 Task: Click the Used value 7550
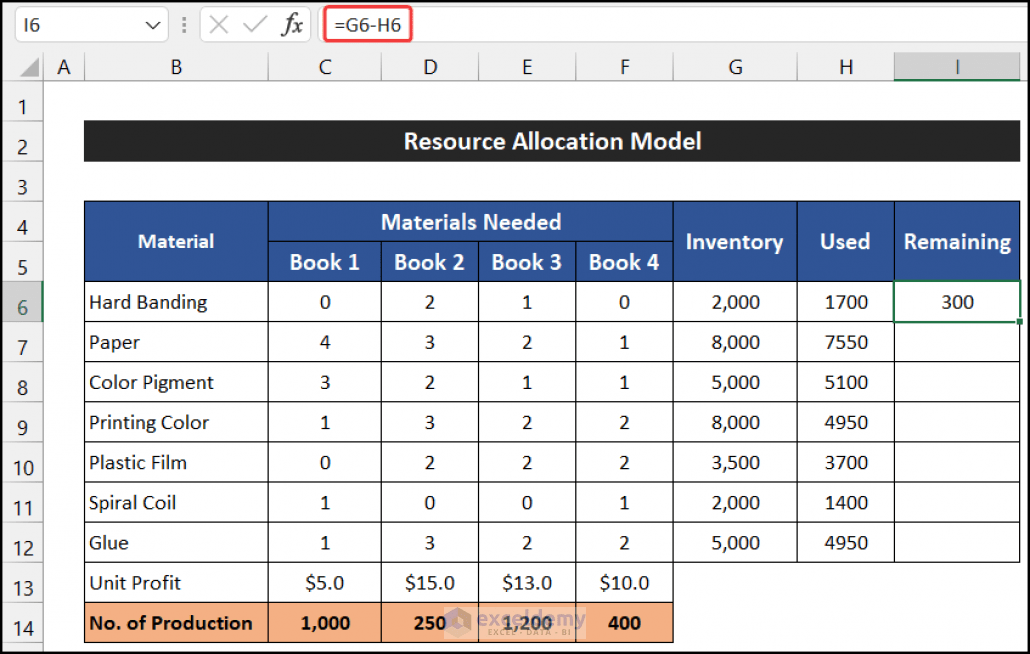[845, 342]
